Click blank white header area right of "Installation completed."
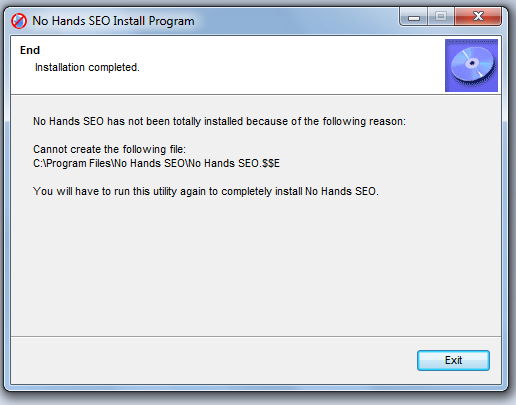 (x=290, y=67)
